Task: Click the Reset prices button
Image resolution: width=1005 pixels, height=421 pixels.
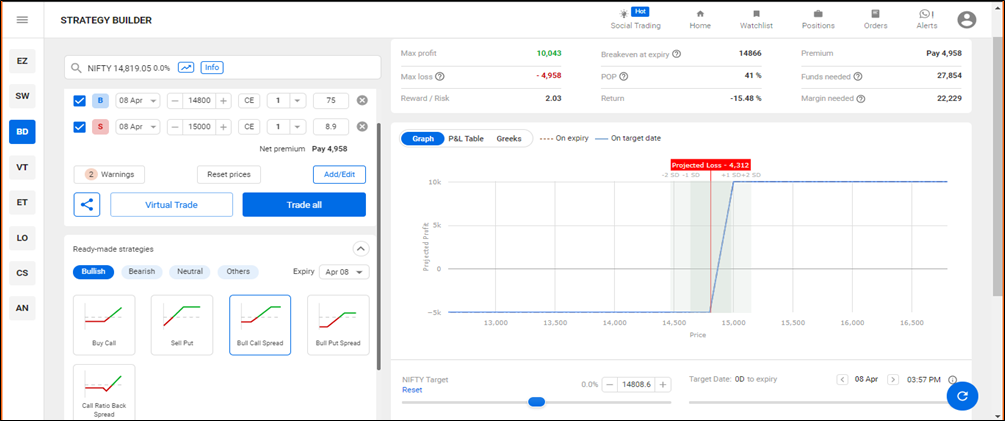Action: click(x=229, y=174)
